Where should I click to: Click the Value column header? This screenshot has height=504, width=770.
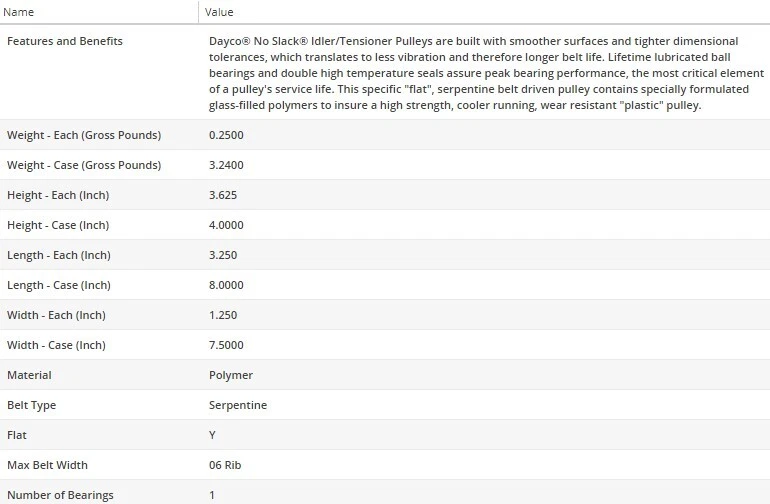click(x=219, y=12)
